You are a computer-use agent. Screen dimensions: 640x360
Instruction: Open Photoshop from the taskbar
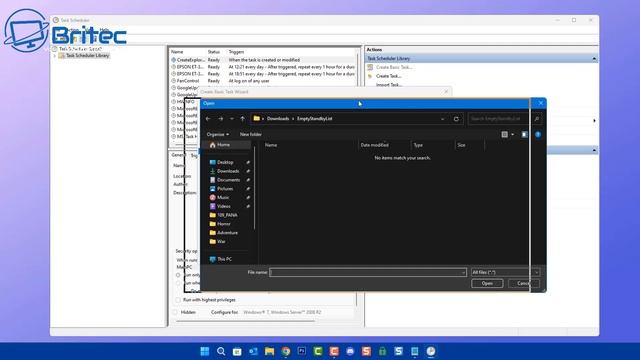302,351
